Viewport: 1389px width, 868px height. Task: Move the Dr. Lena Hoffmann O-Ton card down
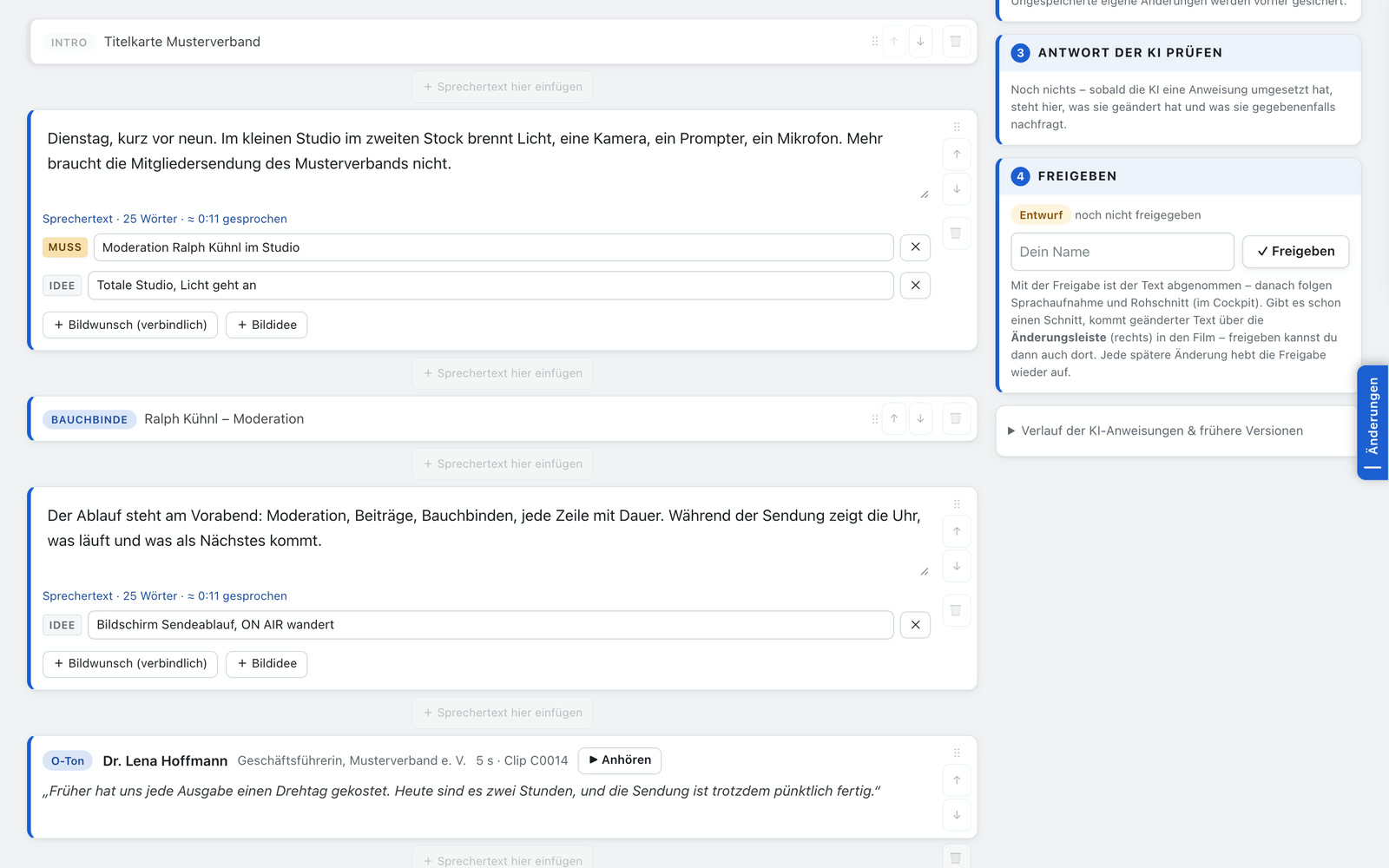(957, 815)
